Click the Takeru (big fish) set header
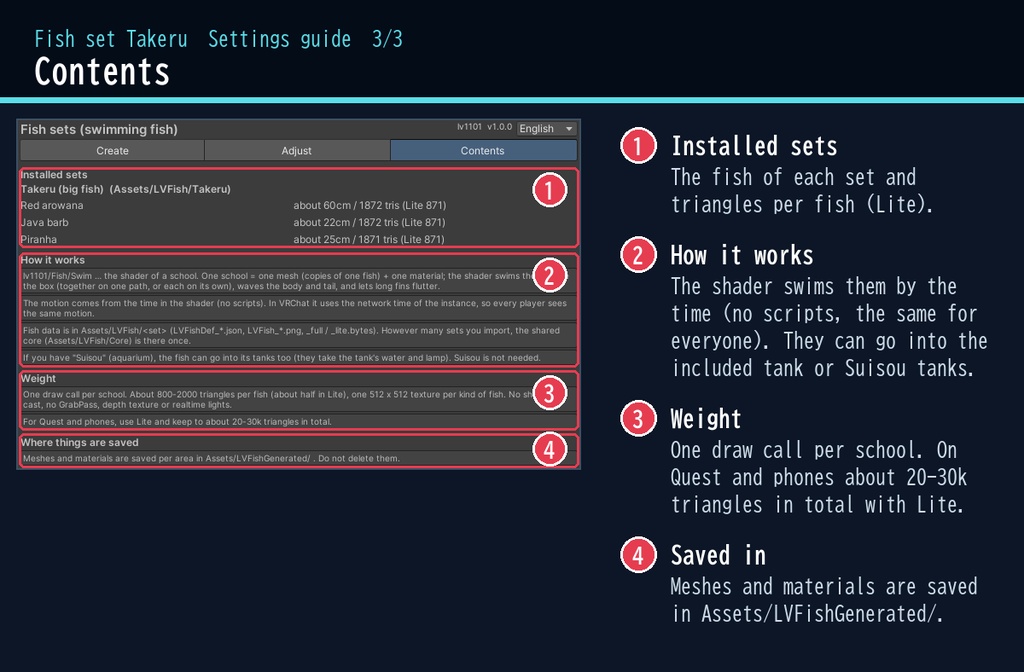 point(125,189)
